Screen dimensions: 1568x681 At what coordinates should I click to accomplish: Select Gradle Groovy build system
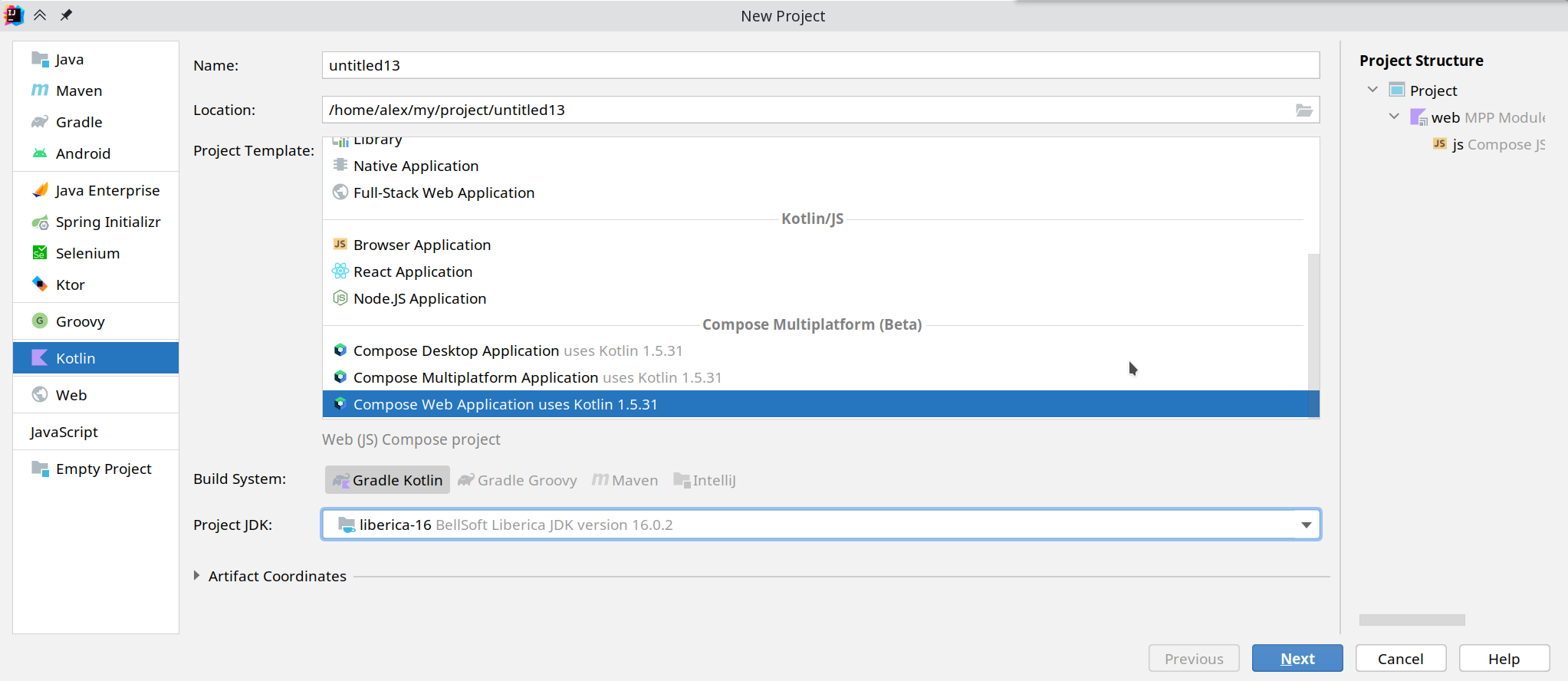pyautogui.click(x=518, y=480)
